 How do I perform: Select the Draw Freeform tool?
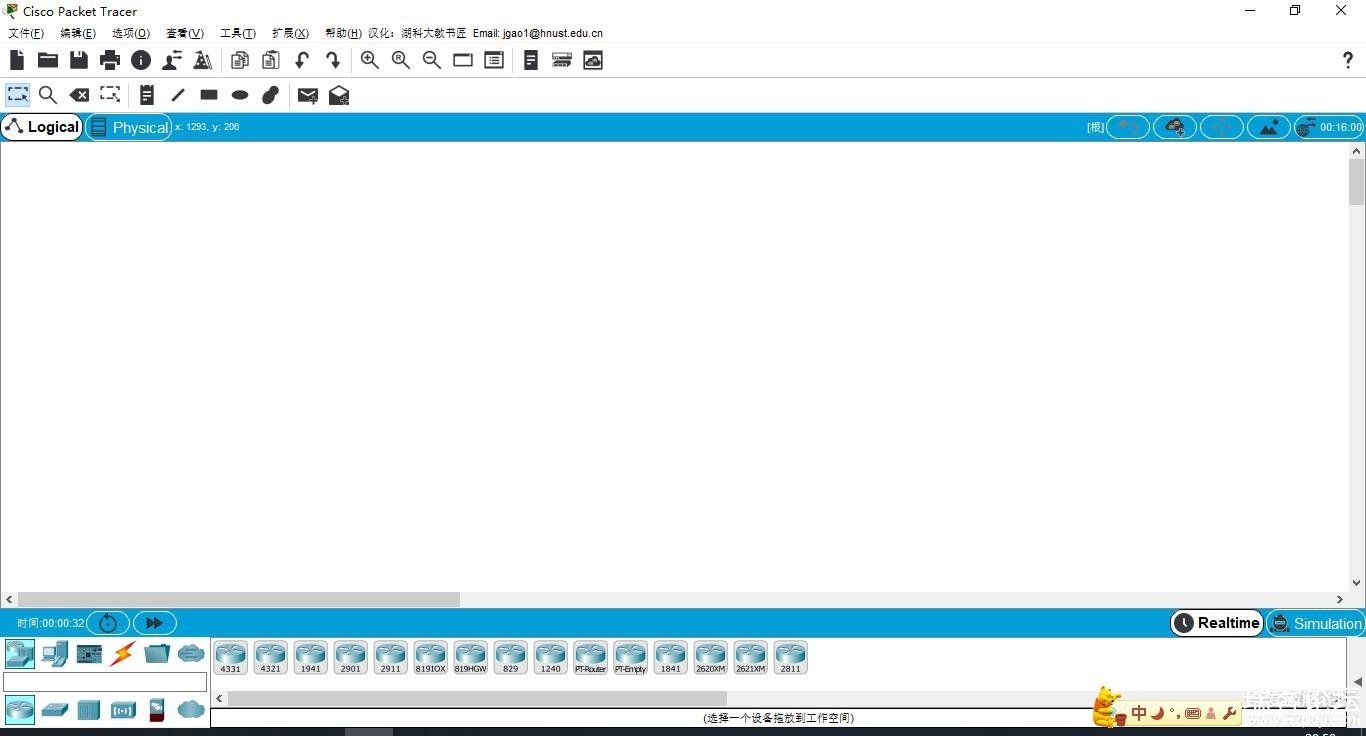271,95
